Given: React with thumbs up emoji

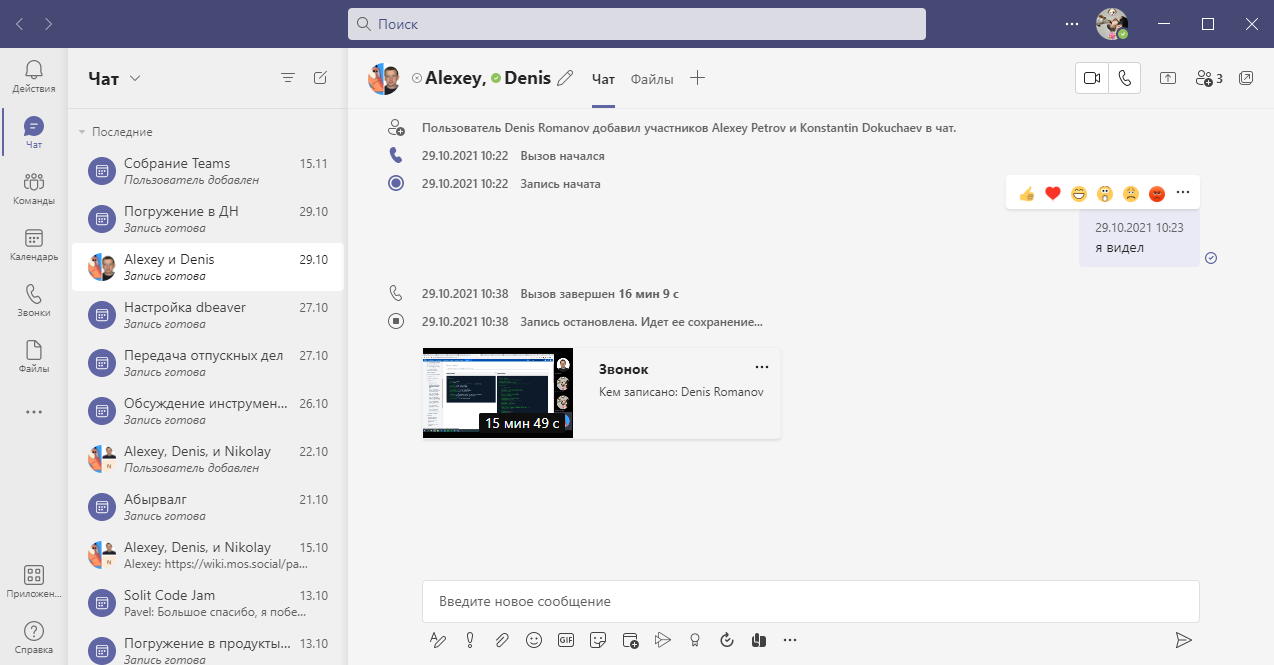Looking at the screenshot, I should click(1026, 193).
